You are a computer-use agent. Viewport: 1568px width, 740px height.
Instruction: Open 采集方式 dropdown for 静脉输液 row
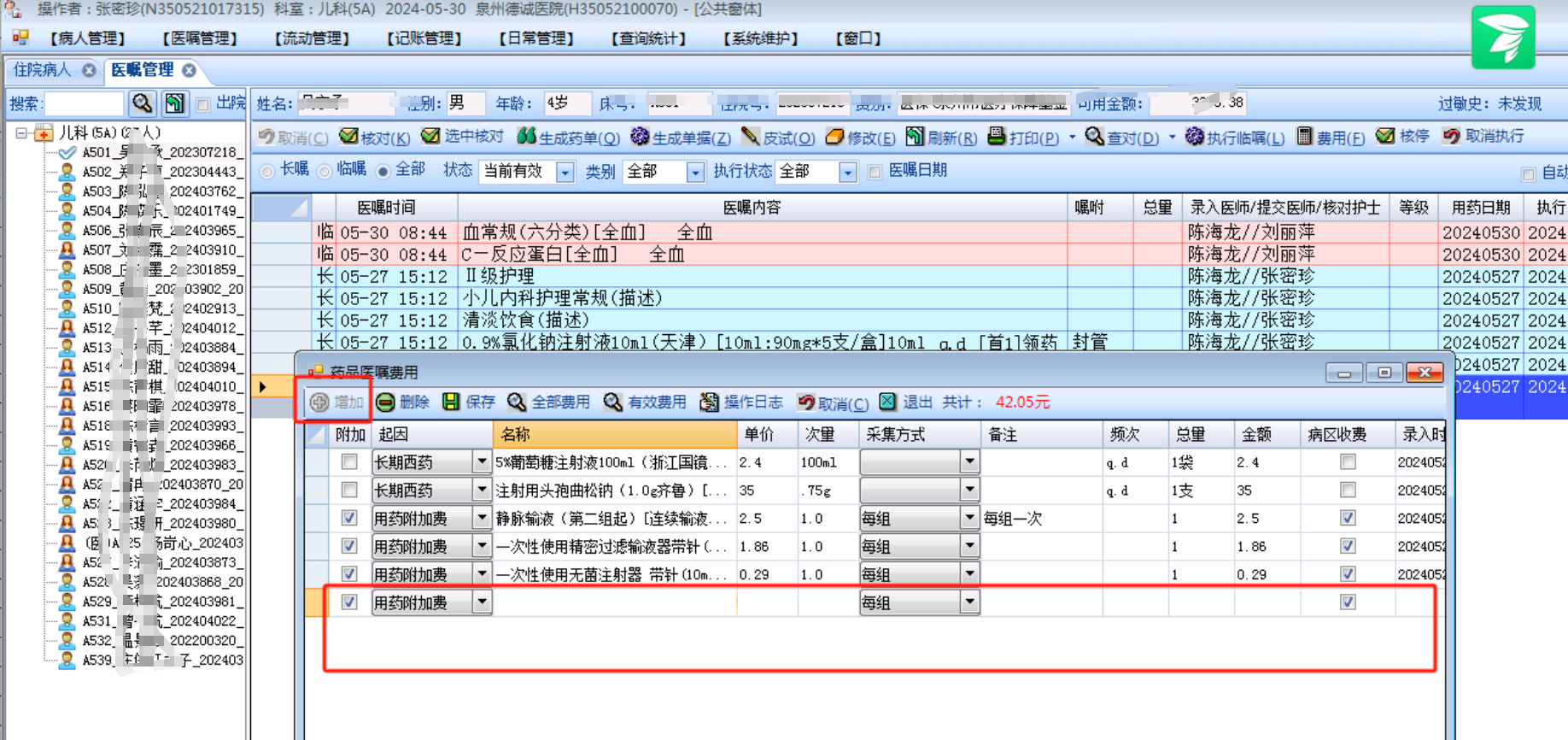point(969,518)
